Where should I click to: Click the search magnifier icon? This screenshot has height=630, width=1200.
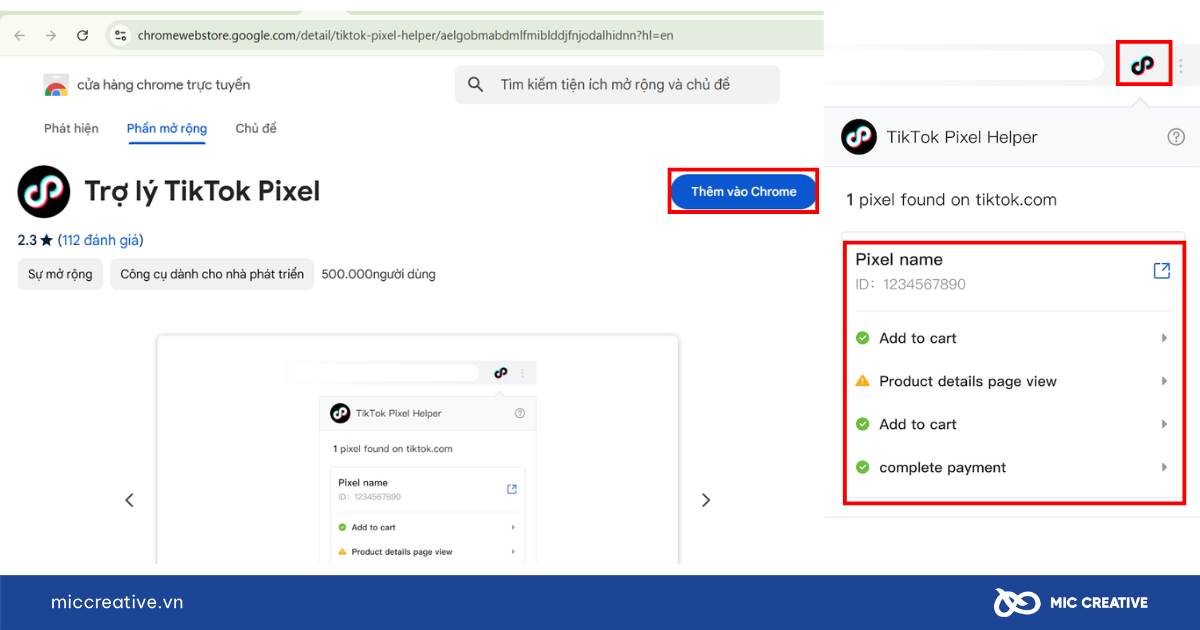476,85
